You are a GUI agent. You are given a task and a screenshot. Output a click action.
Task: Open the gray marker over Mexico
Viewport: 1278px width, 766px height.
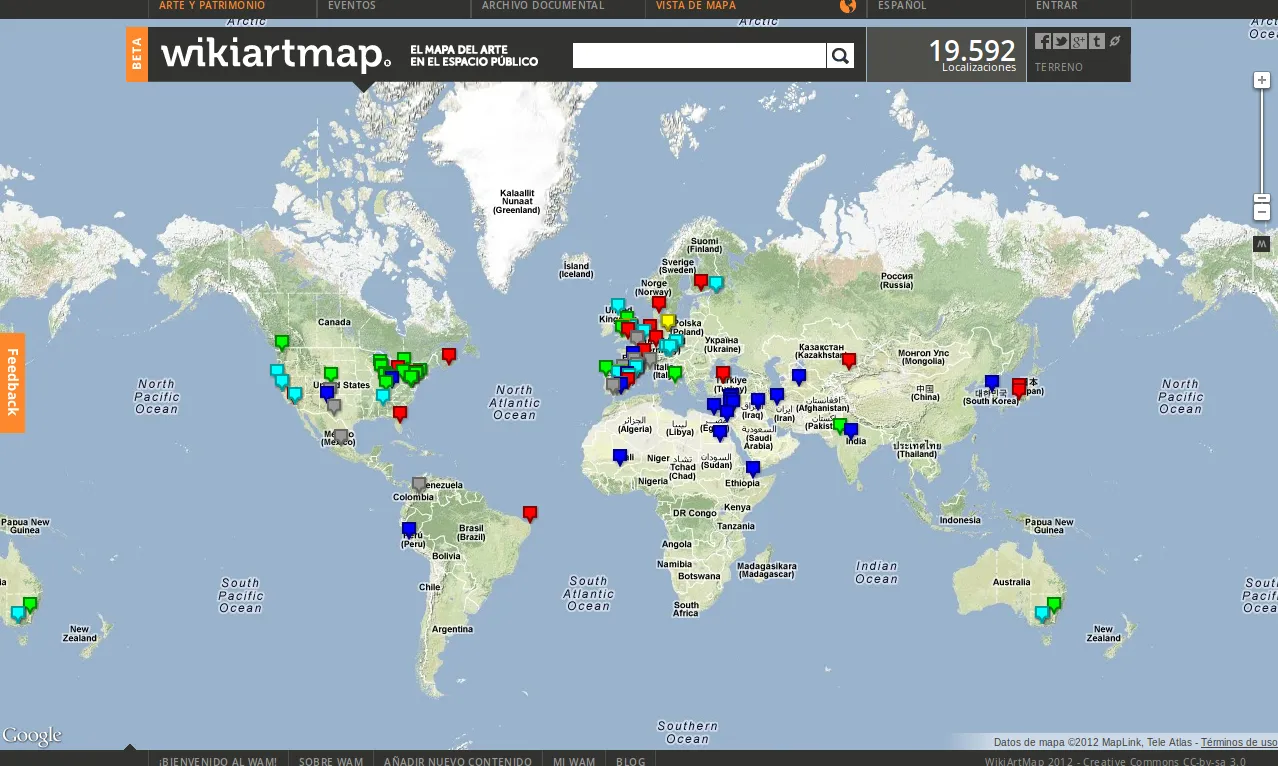341,437
